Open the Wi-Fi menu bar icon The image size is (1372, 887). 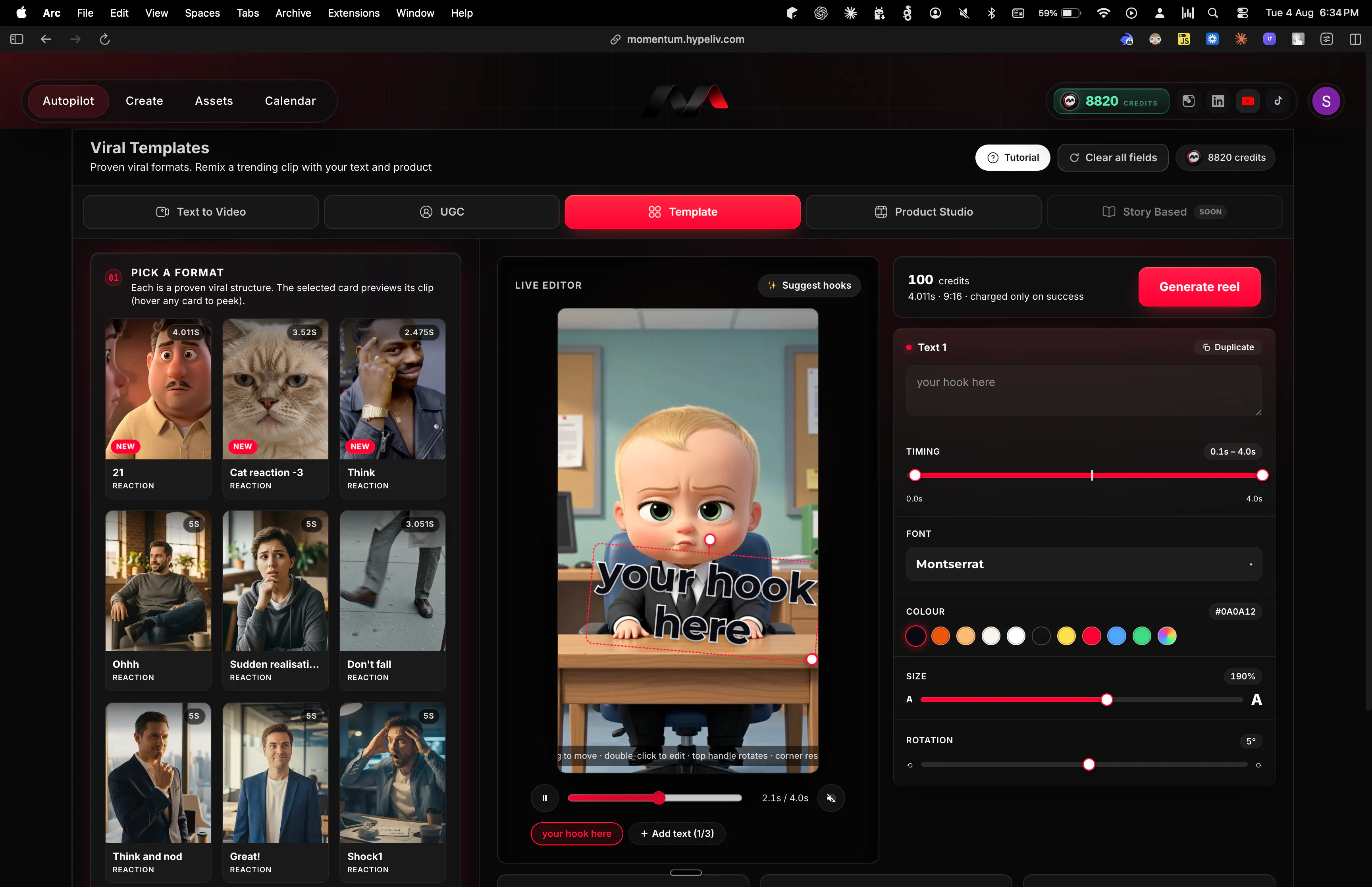click(x=1103, y=13)
